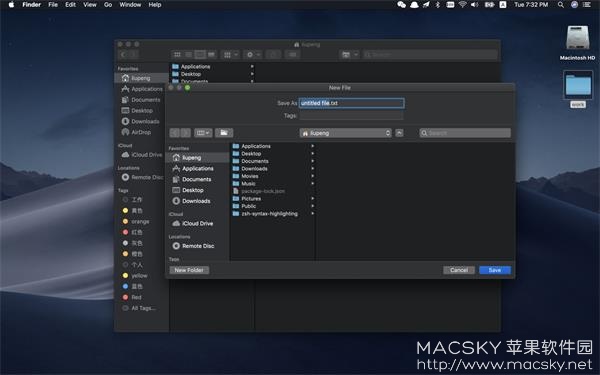600x375 pixels.
Task: Expand the zsh-syntax-highlighting folder arrow
Action: tap(313, 214)
